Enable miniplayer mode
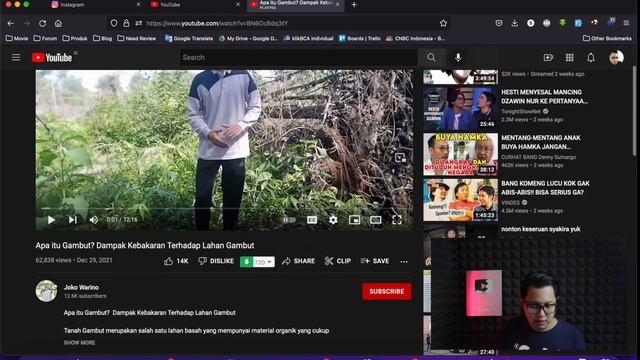 click(354, 220)
